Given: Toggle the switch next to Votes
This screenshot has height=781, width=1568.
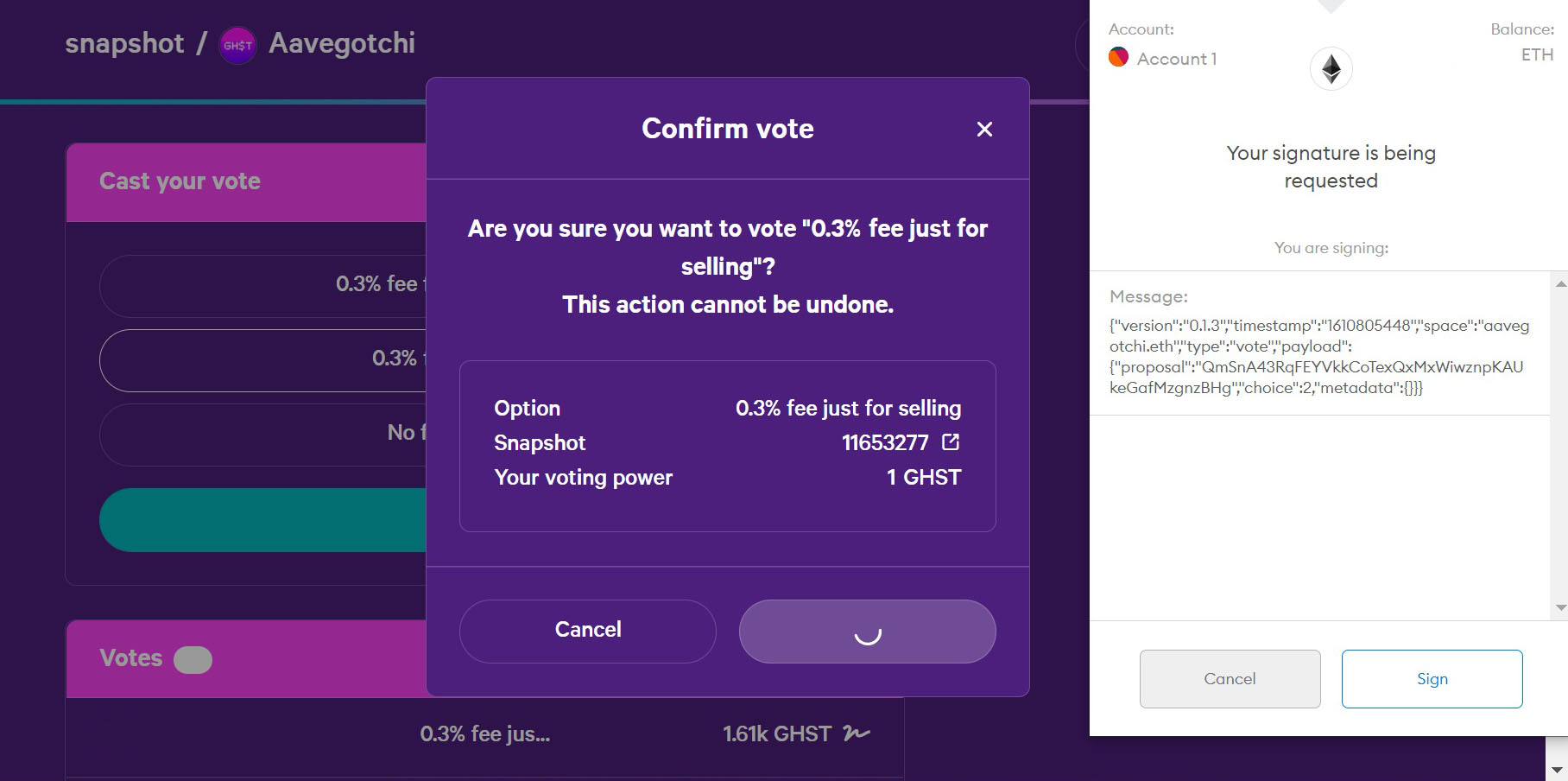Looking at the screenshot, I should [193, 659].
